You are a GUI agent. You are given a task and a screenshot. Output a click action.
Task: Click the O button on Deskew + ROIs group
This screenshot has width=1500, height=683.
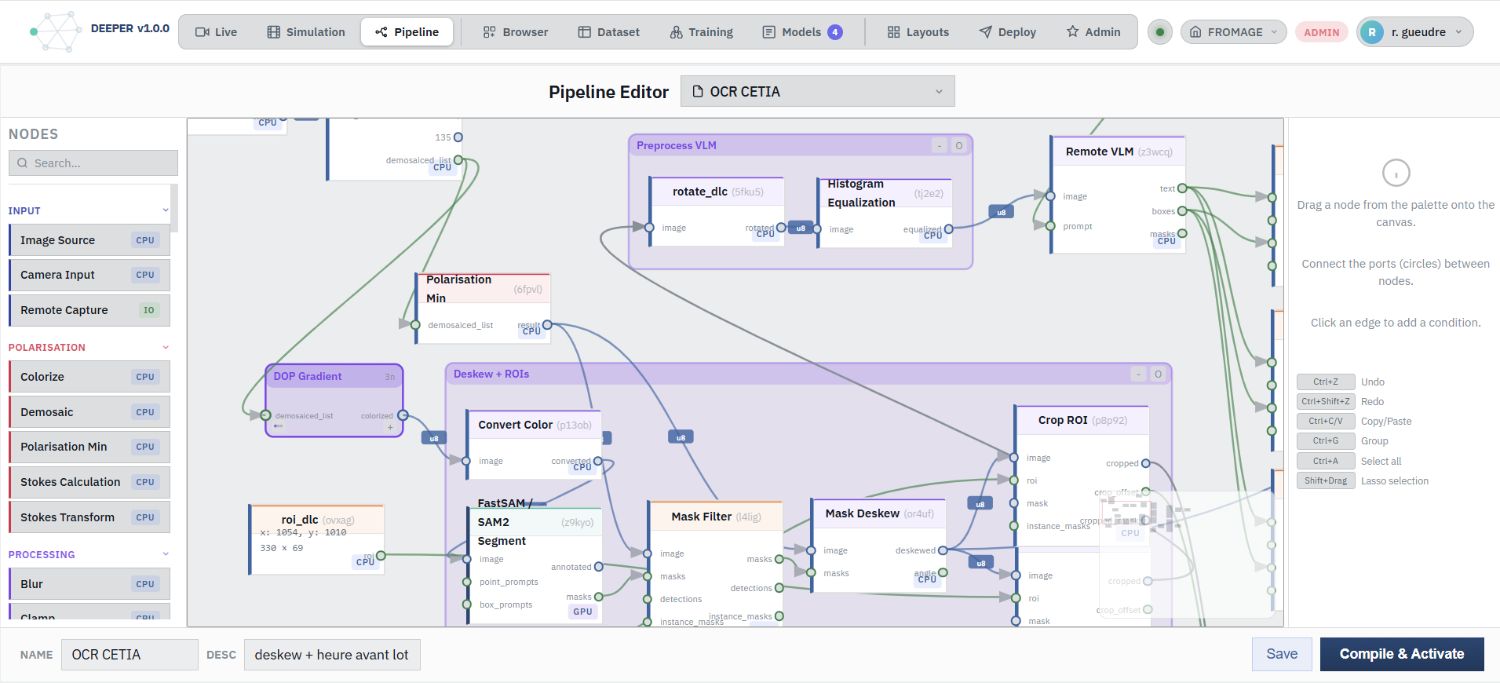1157,374
